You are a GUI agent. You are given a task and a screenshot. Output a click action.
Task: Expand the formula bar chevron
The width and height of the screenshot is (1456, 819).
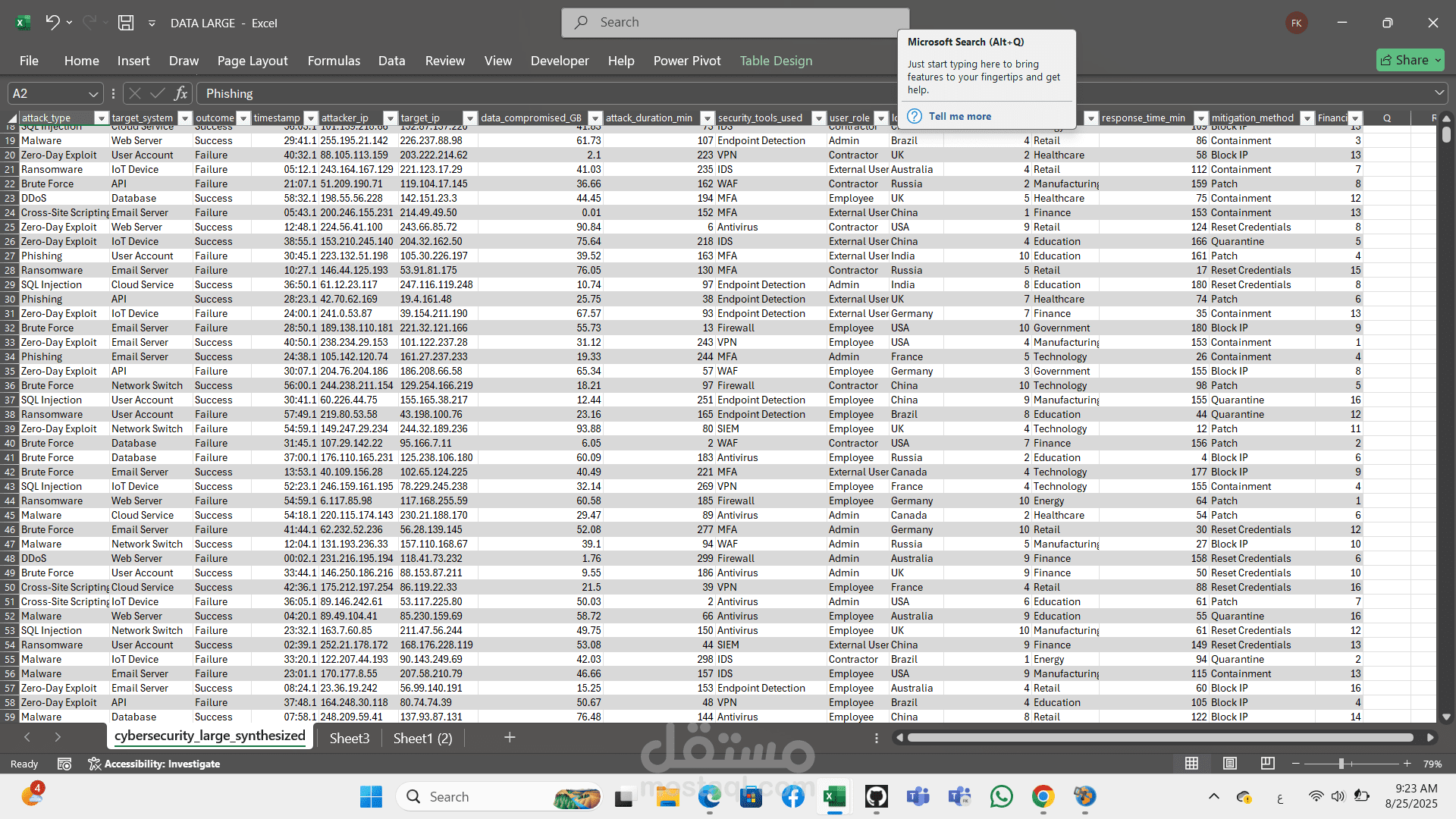1439,93
